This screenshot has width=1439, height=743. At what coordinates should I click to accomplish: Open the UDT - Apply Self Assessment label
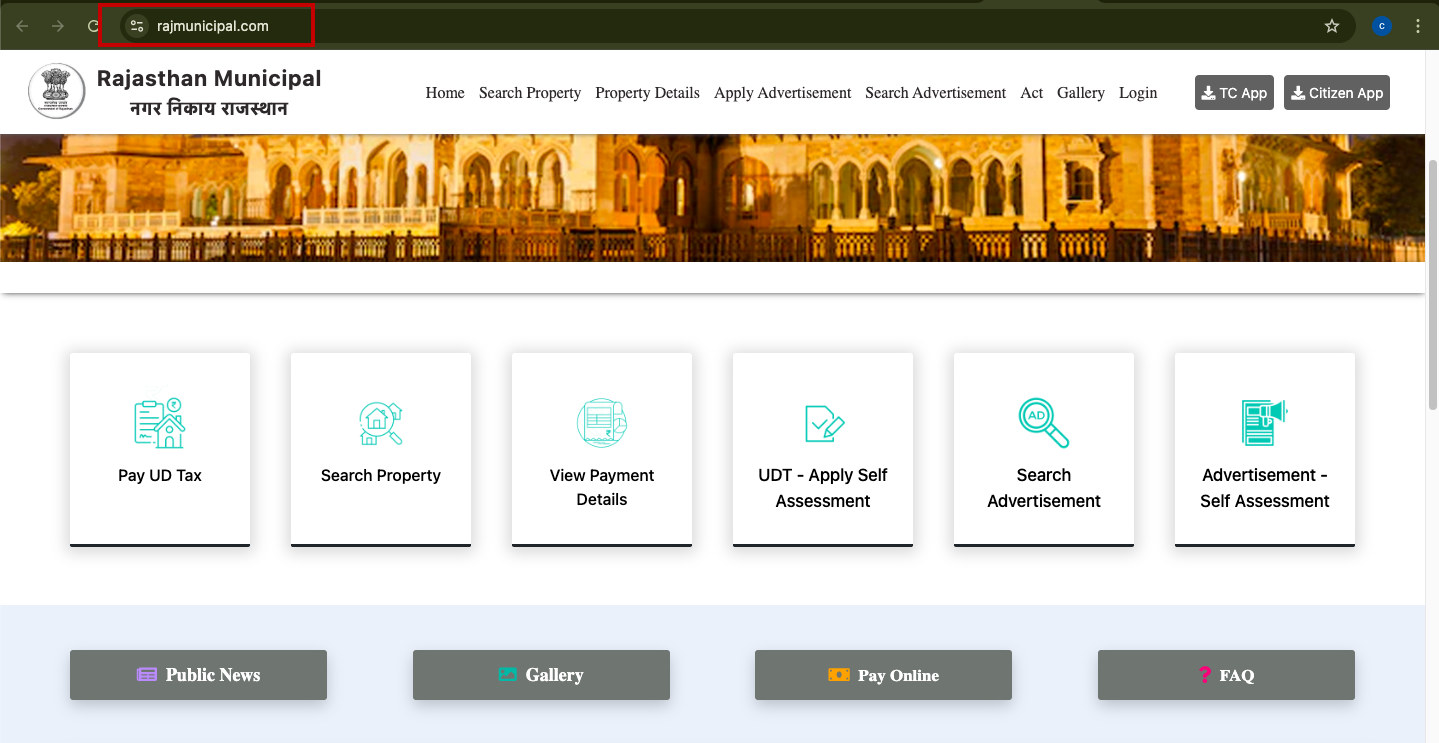pos(823,488)
